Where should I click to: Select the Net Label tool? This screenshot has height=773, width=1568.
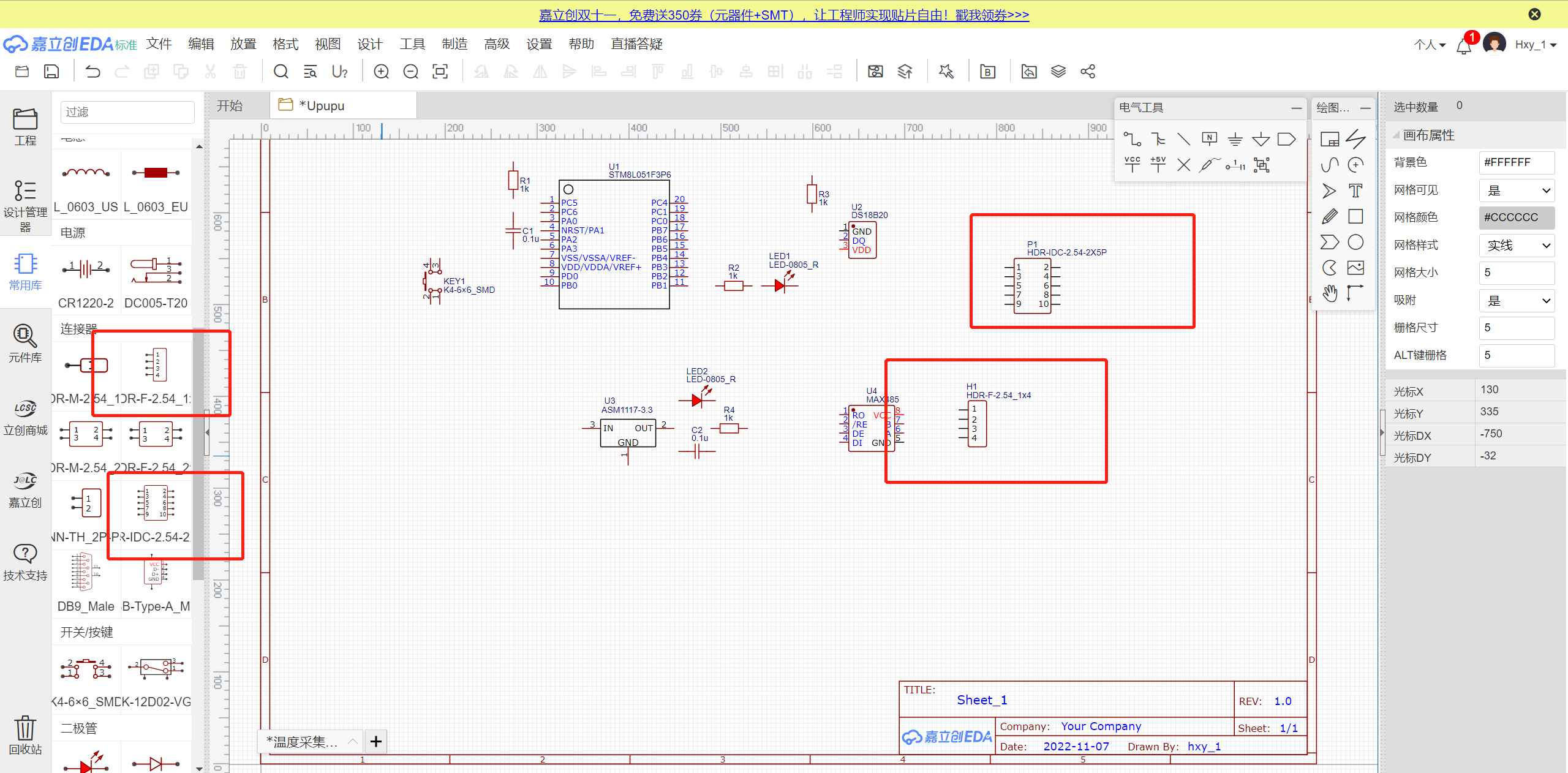click(1209, 139)
